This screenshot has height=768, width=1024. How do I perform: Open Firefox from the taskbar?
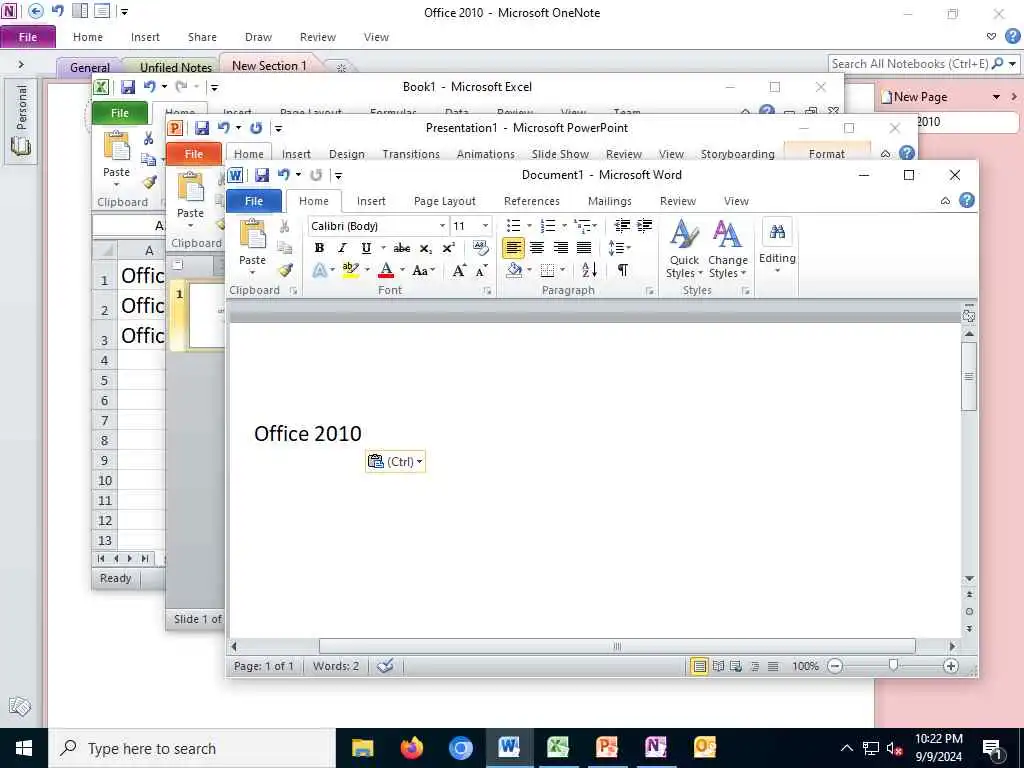click(411, 747)
